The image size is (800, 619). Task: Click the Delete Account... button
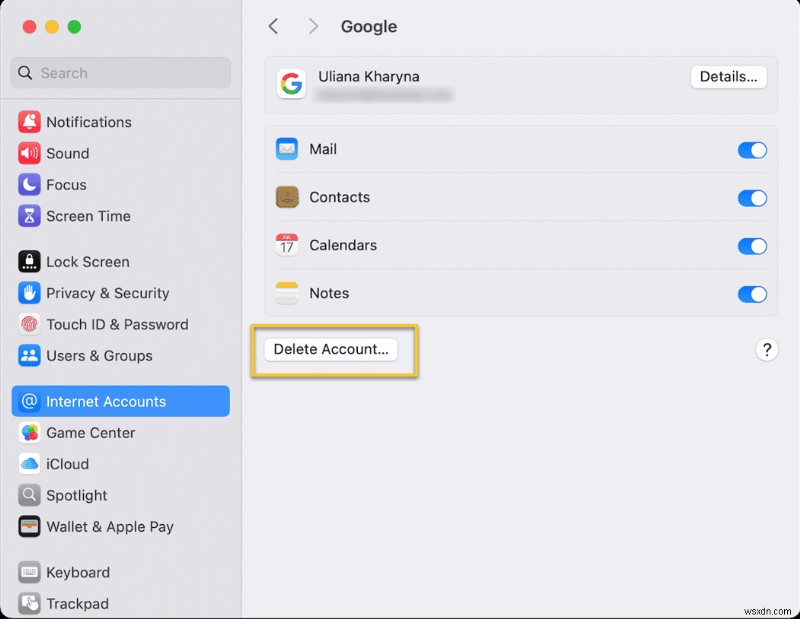coord(331,350)
